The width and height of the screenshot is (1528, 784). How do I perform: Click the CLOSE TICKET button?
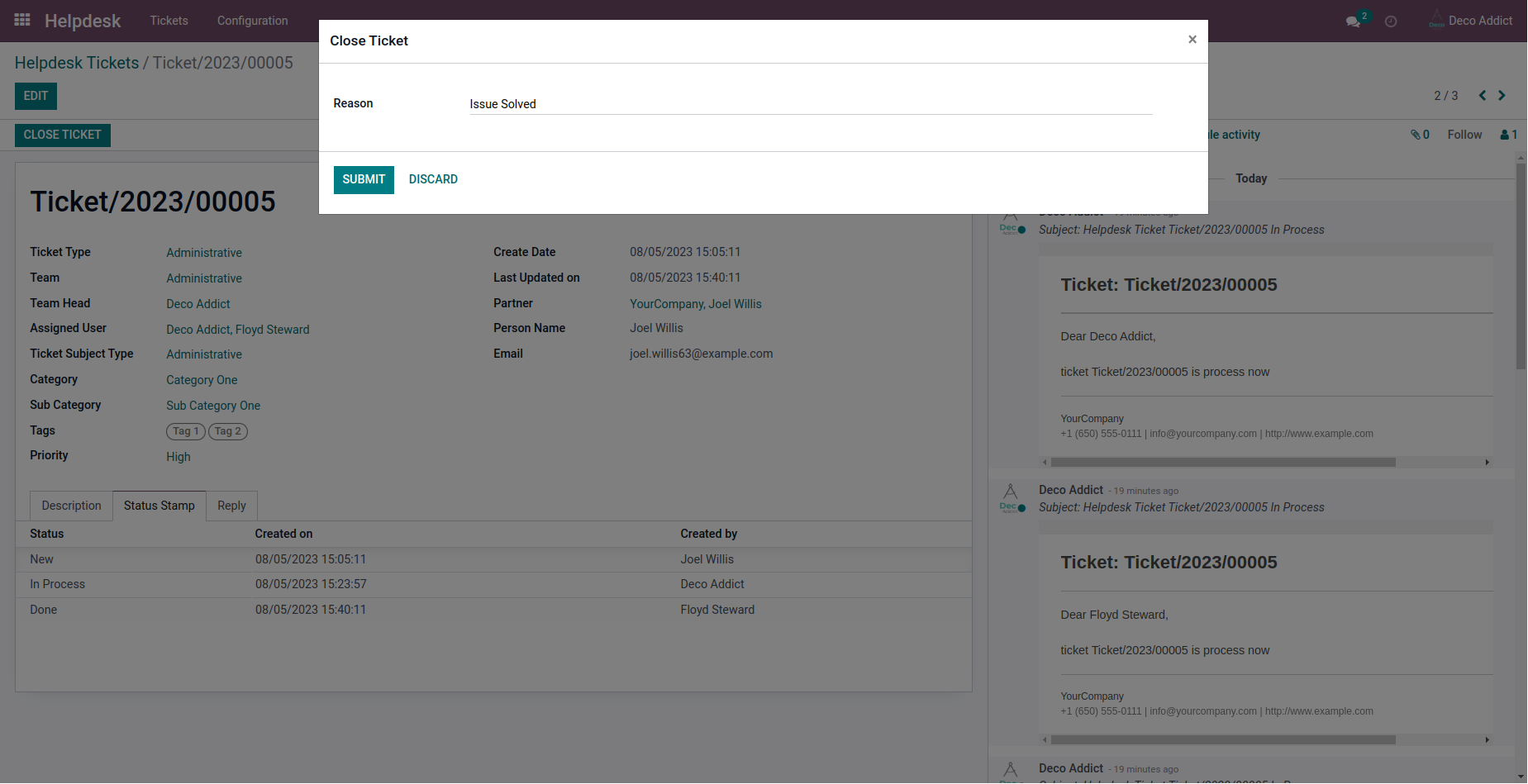[x=63, y=135]
